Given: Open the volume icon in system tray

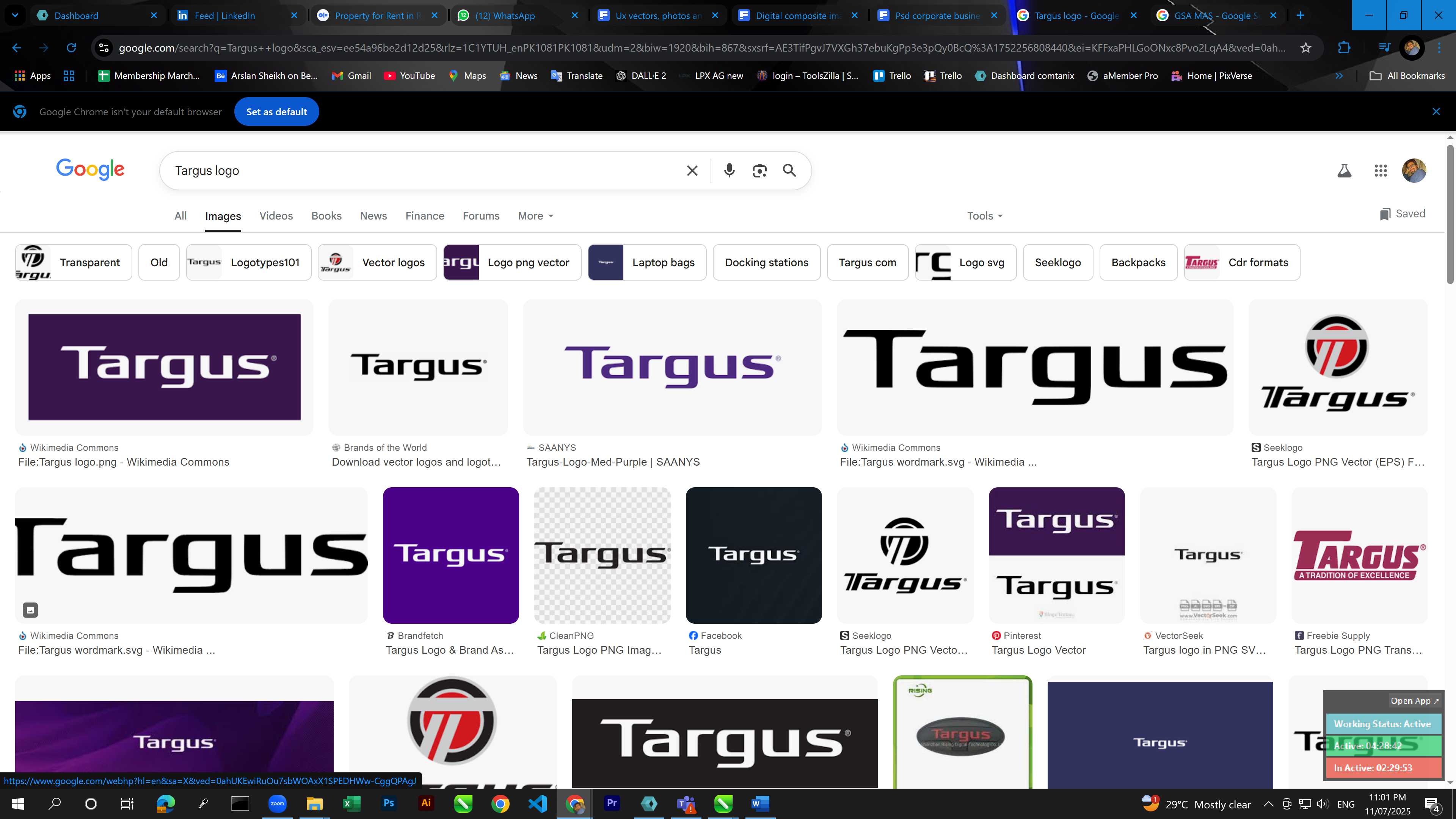Looking at the screenshot, I should 1323,804.
